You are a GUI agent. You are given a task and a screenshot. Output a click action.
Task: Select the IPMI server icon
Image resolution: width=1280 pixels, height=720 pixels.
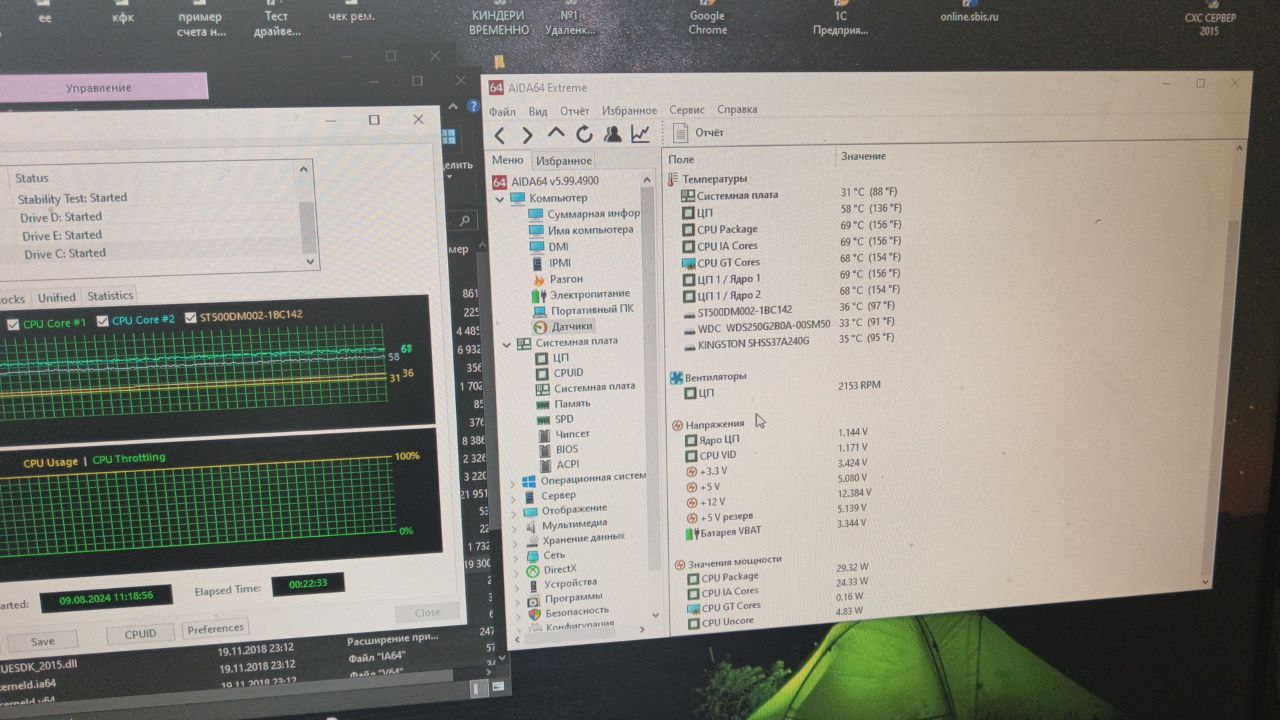[x=539, y=263]
